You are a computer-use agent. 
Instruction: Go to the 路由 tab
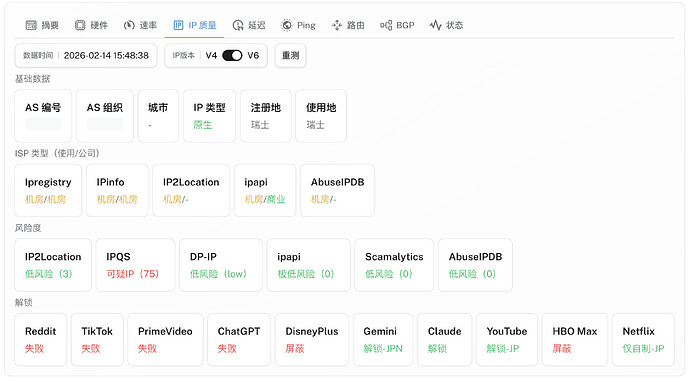(x=348, y=25)
